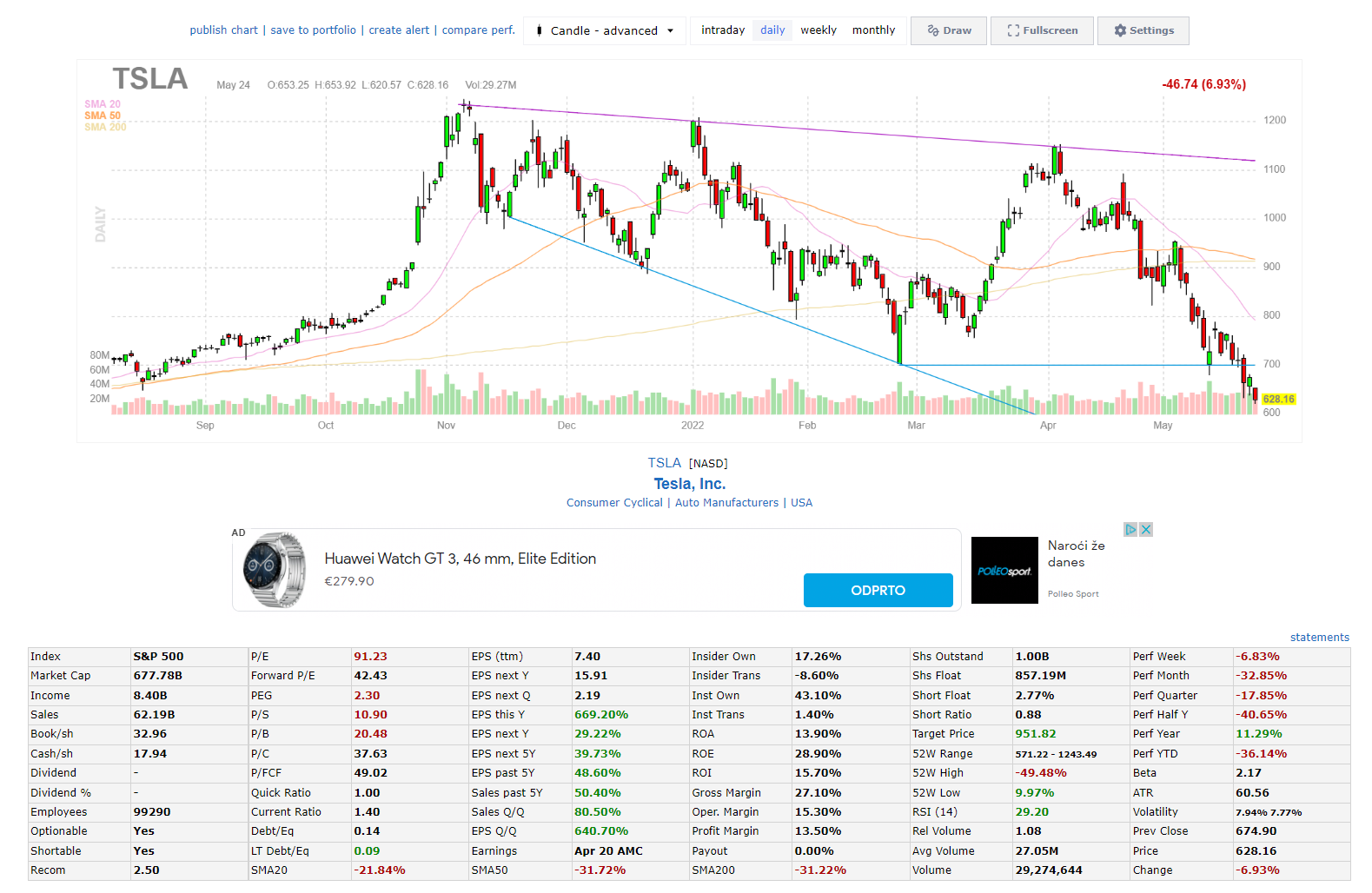Close the ad with X icon
The image size is (1372, 893).
(x=1146, y=529)
